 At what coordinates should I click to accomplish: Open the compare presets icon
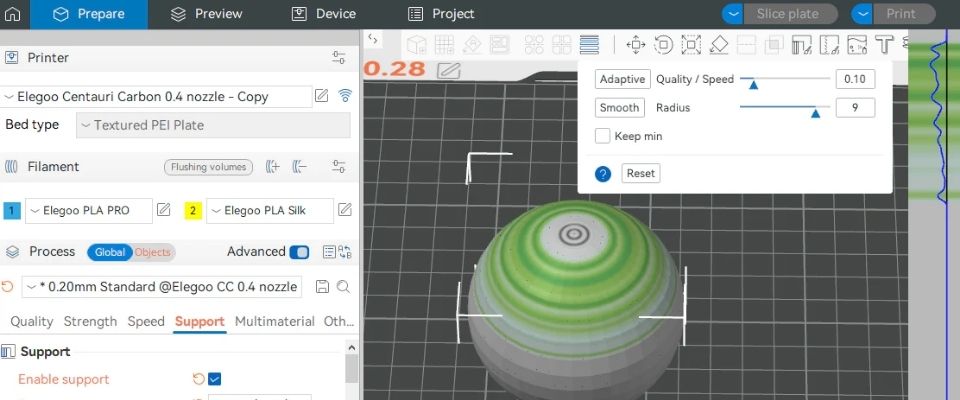pyautogui.click(x=345, y=252)
